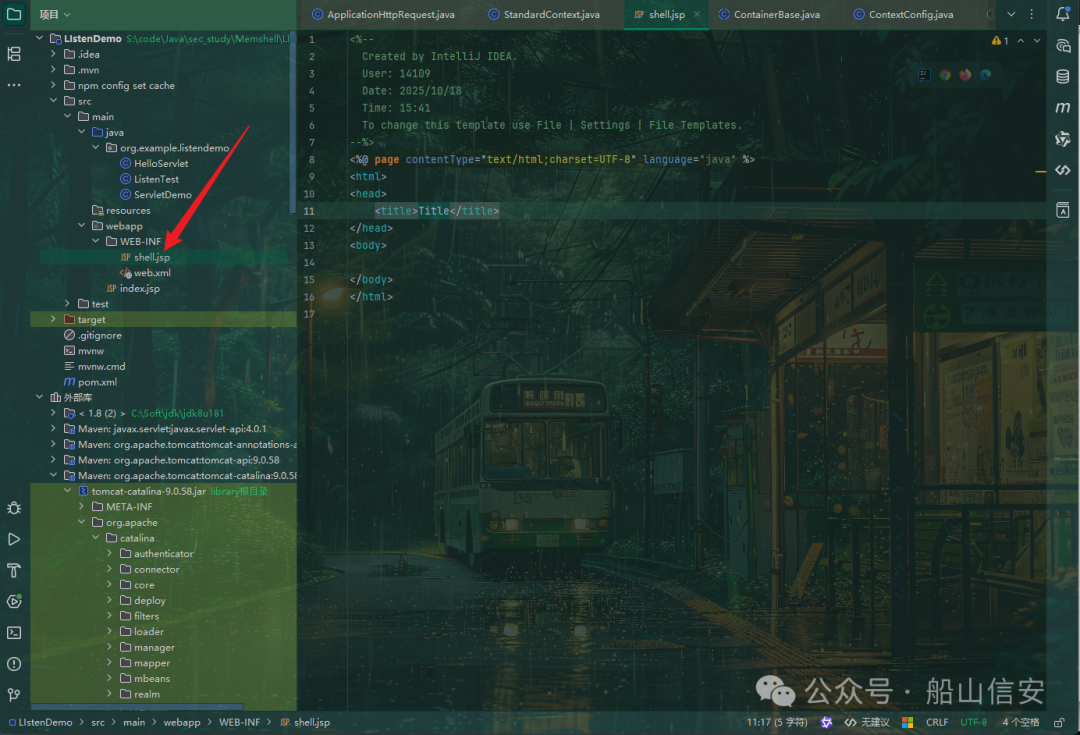
Task: Click the 4 个空格 indent setting
Action: tap(1021, 722)
